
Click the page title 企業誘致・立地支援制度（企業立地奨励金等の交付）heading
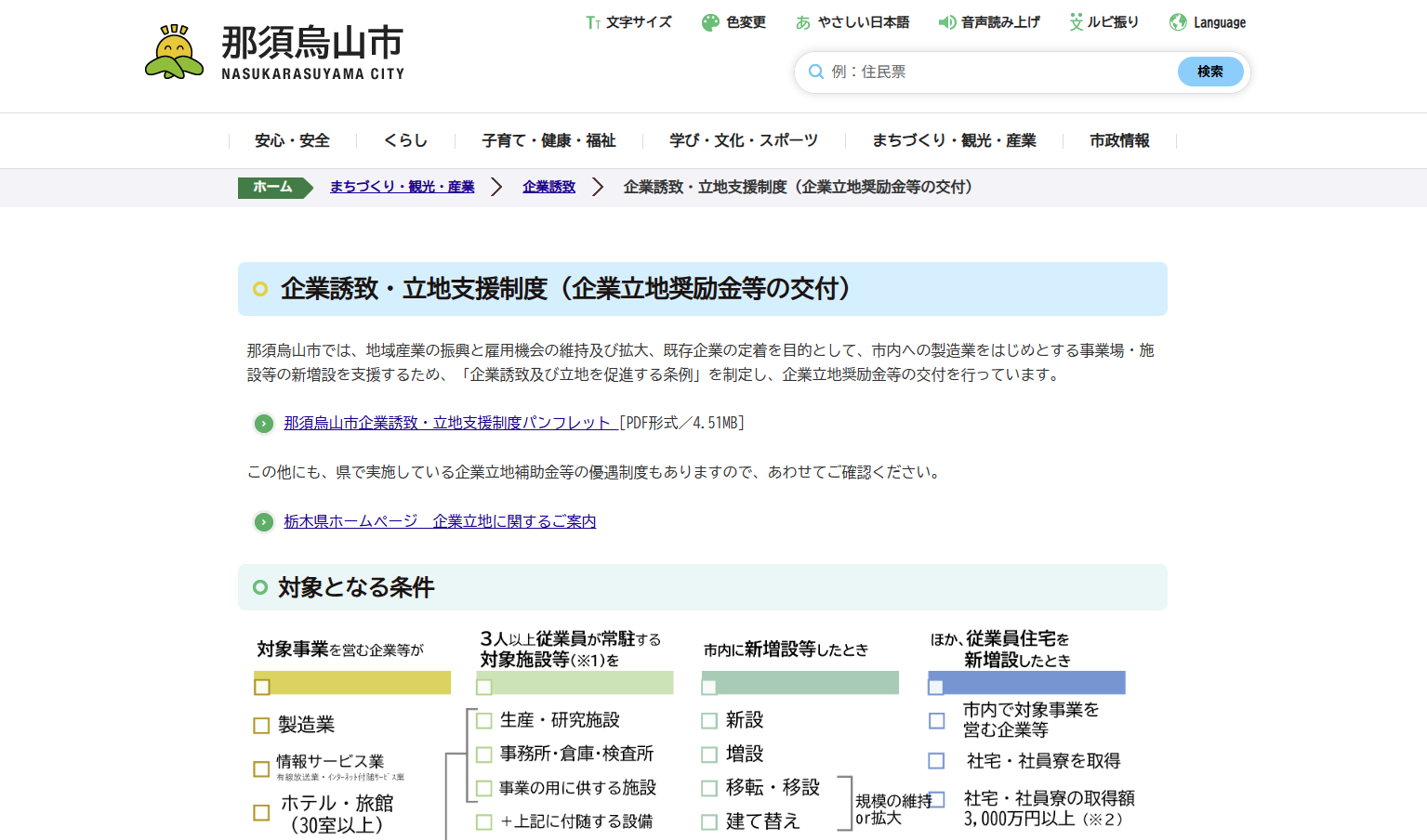click(x=565, y=289)
